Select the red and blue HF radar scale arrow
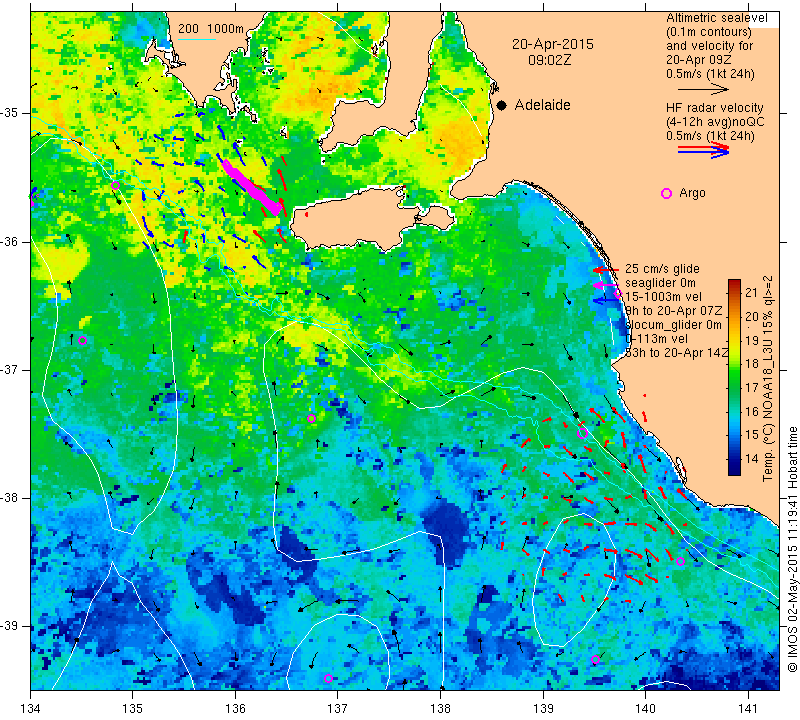This screenshot has height=720, width=800. [703, 150]
